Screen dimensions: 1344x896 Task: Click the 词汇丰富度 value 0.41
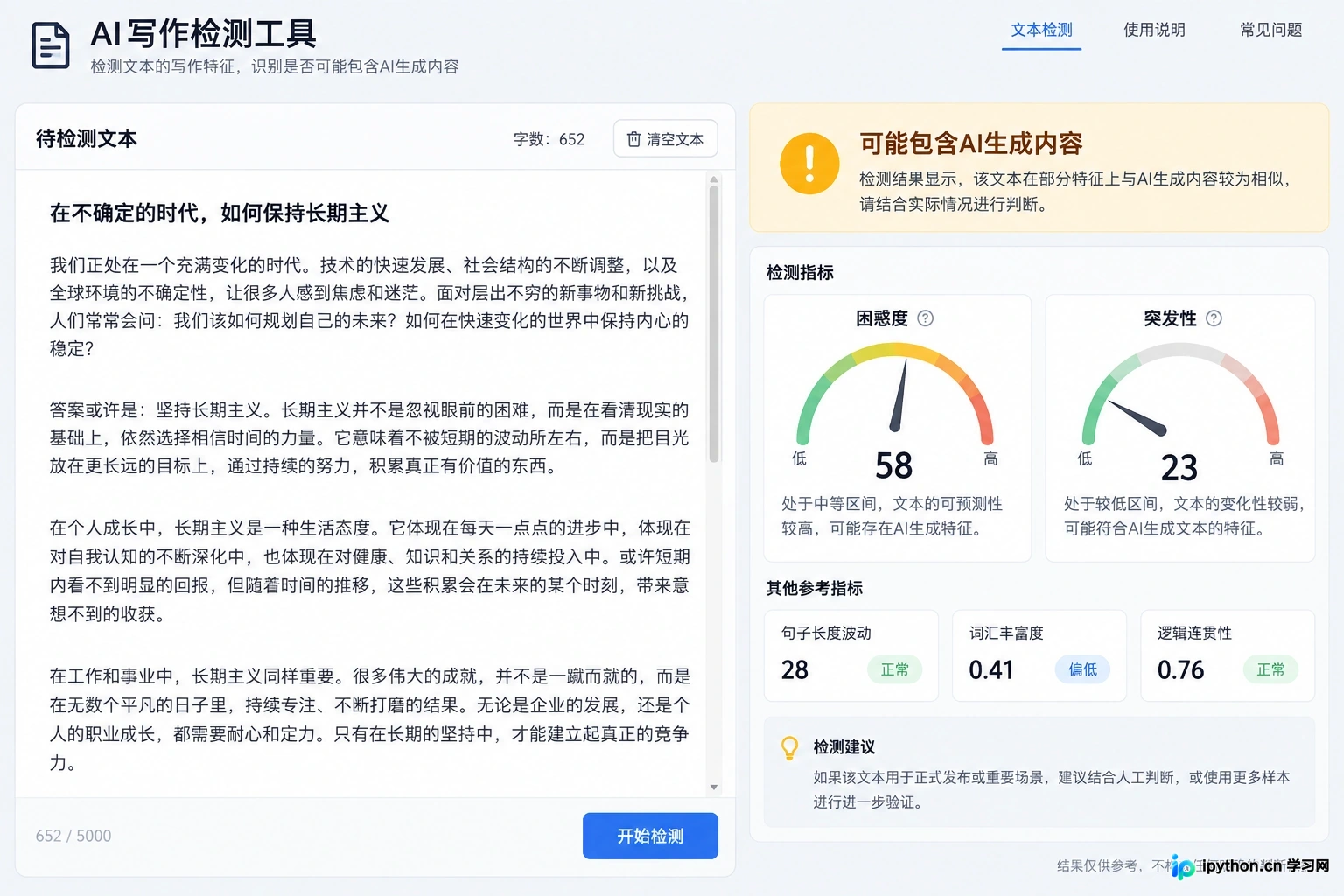click(991, 669)
